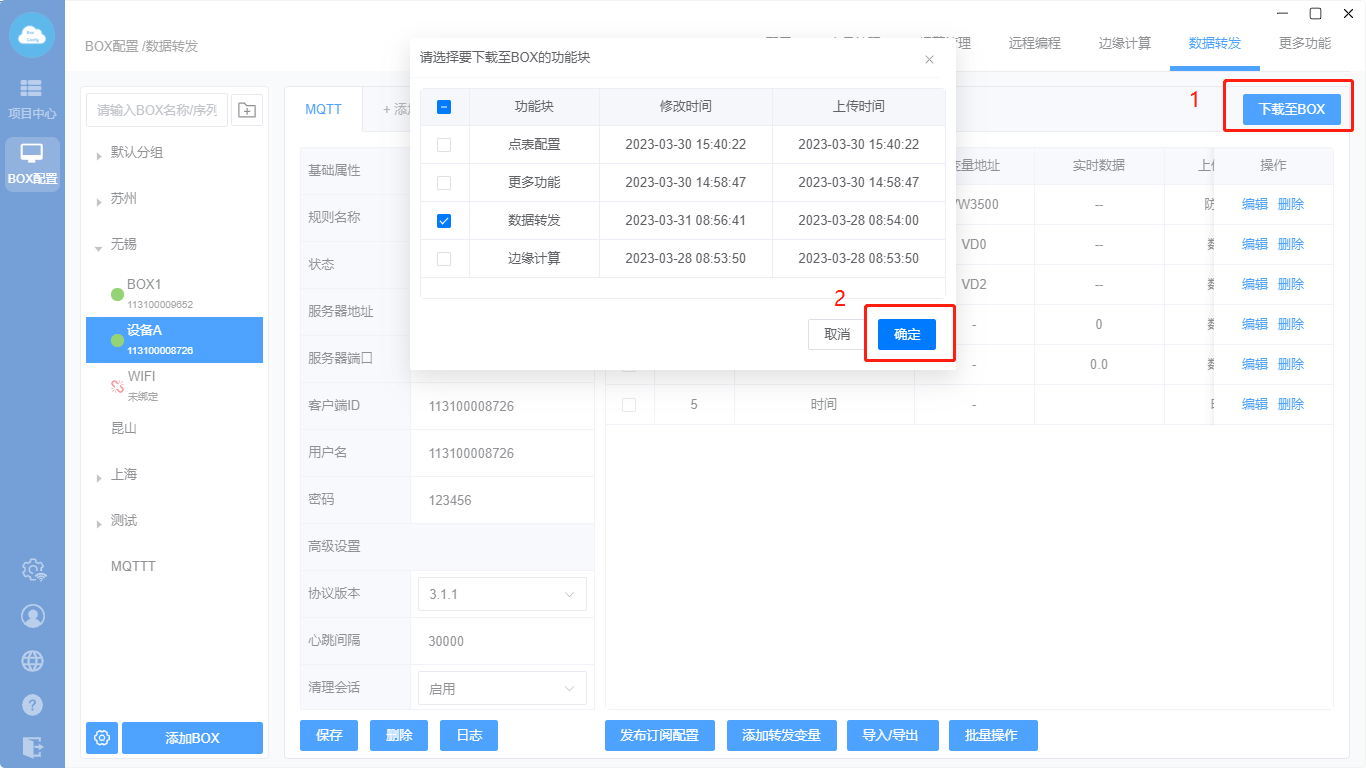Click the globe language icon

click(x=33, y=661)
